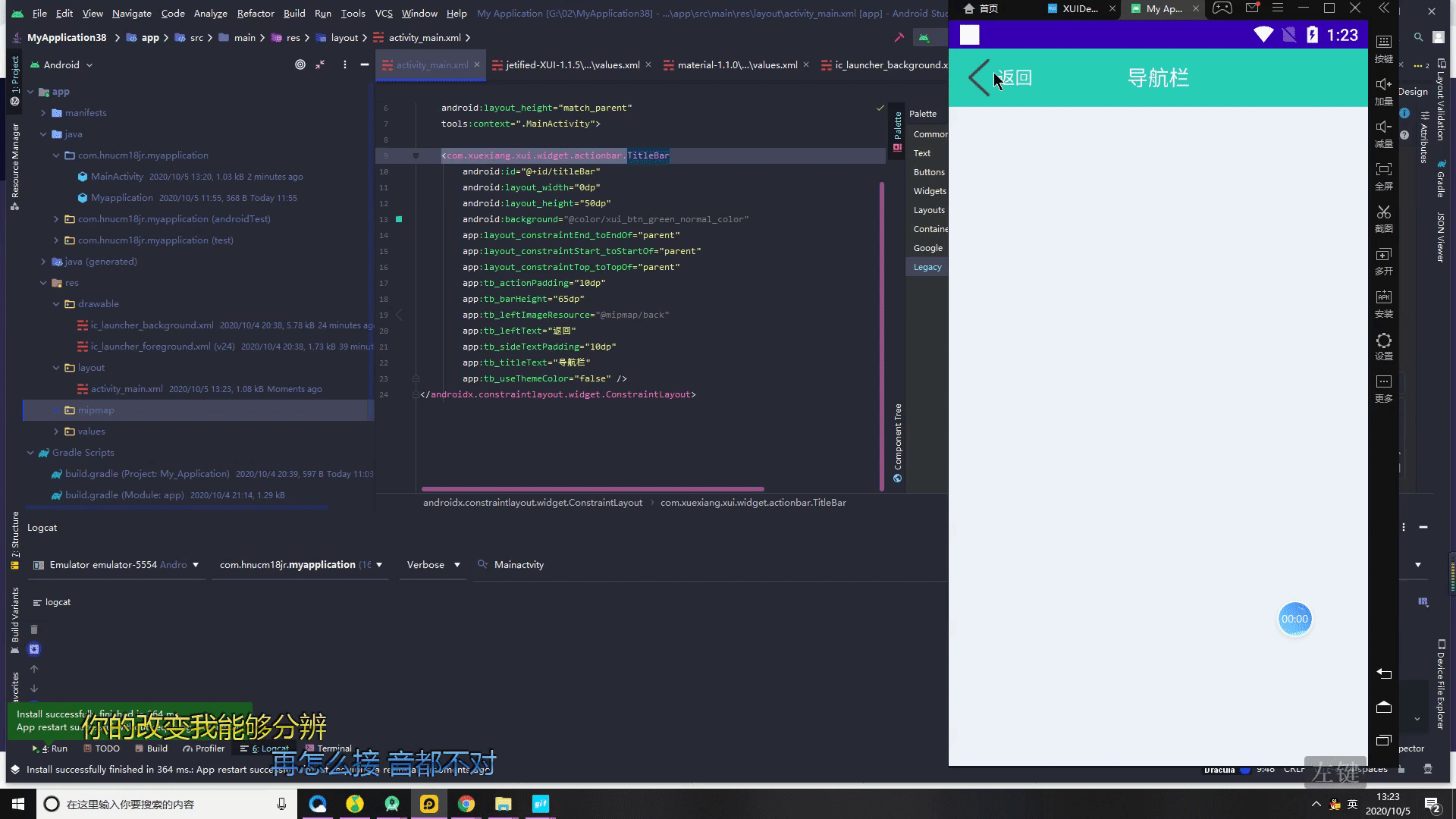Click the Clear logcat trash icon
Screen dimensions: 1456x819
(34, 629)
